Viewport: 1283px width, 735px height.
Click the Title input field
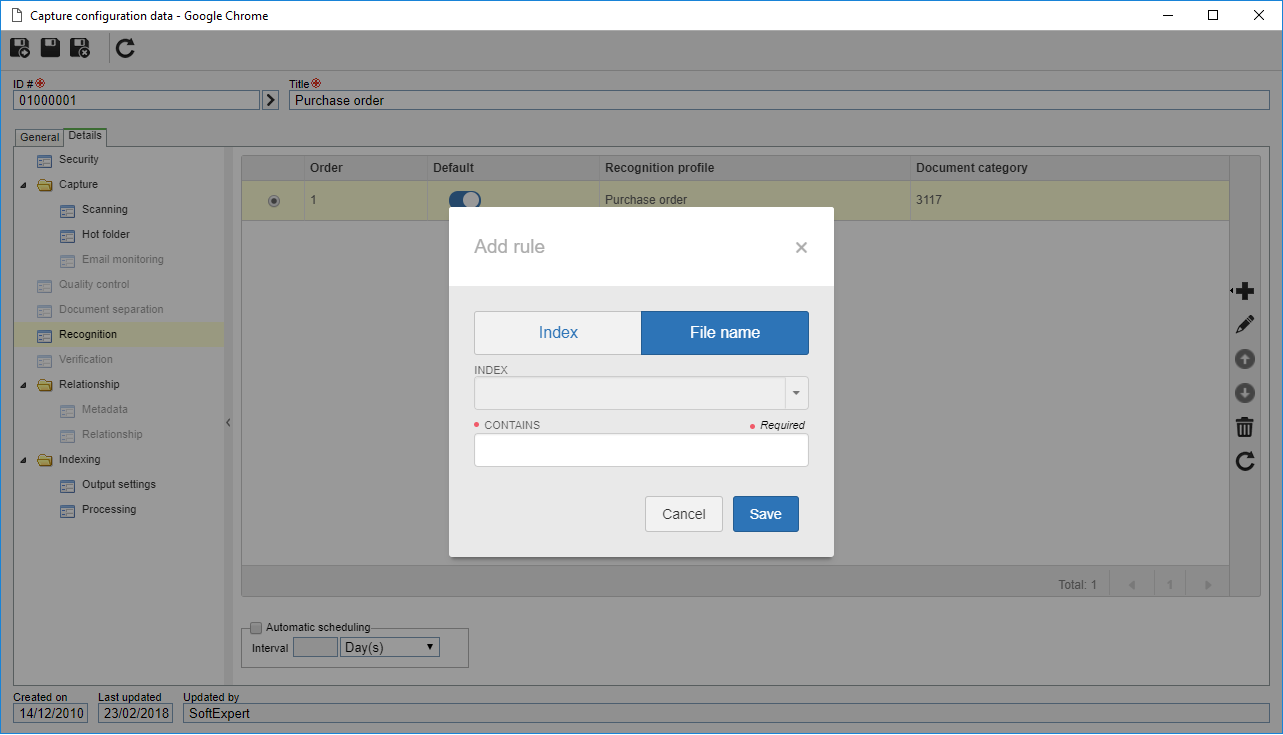(x=779, y=100)
